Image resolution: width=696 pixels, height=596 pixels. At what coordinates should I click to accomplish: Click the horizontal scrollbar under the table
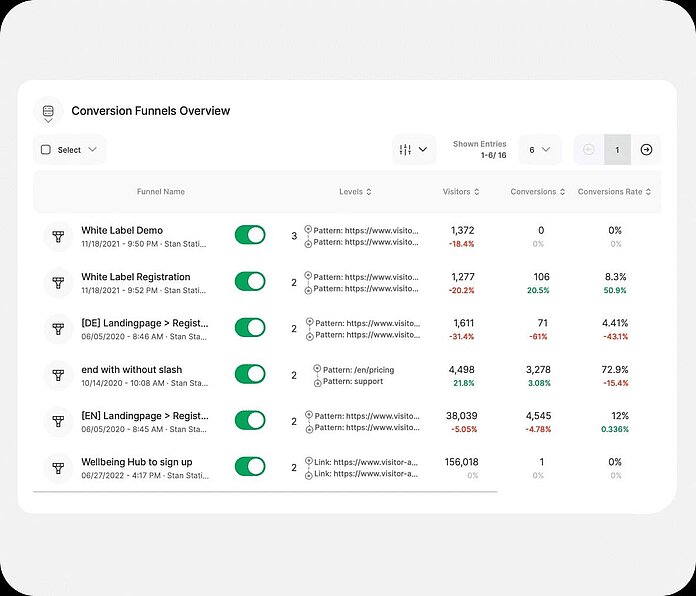click(x=265, y=491)
